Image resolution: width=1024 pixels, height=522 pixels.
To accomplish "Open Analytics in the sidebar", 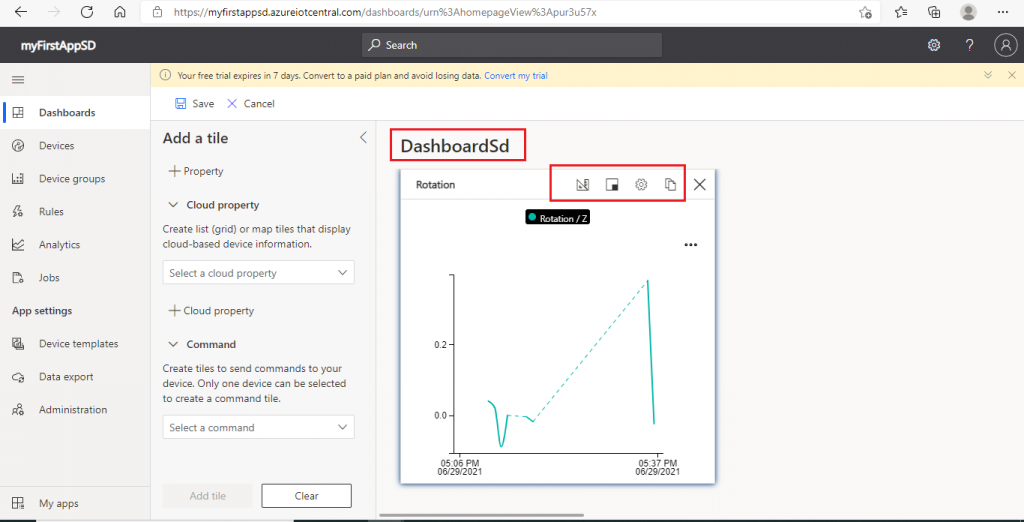I will pyautogui.click(x=75, y=244).
